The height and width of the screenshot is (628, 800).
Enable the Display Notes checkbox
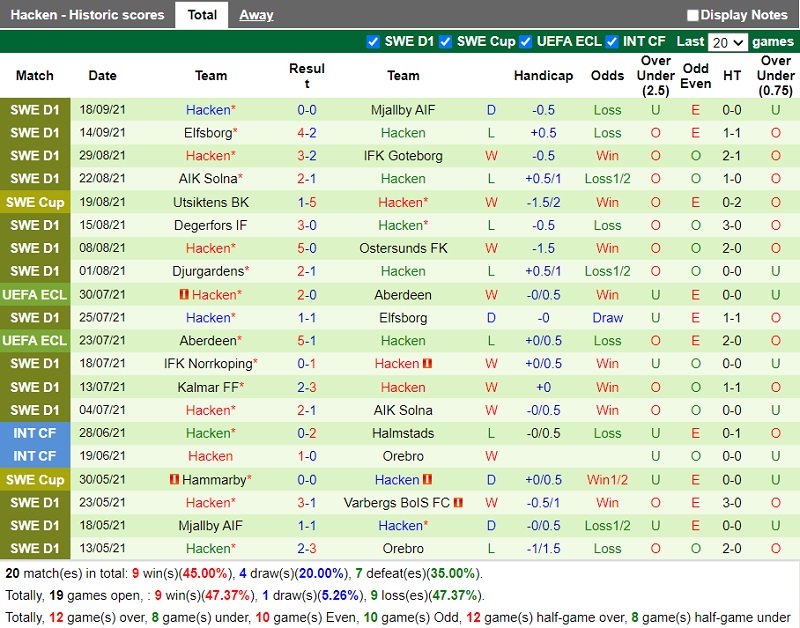pyautogui.click(x=692, y=15)
